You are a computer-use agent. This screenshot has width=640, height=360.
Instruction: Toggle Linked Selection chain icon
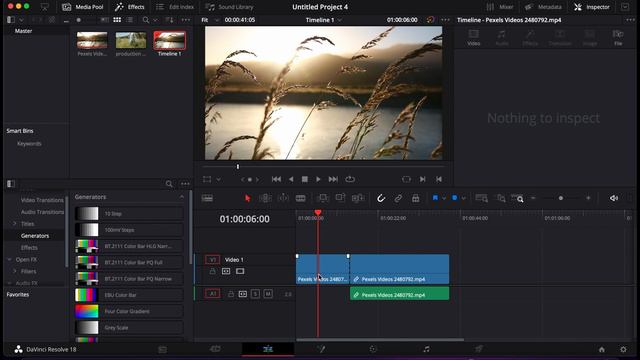click(x=398, y=198)
